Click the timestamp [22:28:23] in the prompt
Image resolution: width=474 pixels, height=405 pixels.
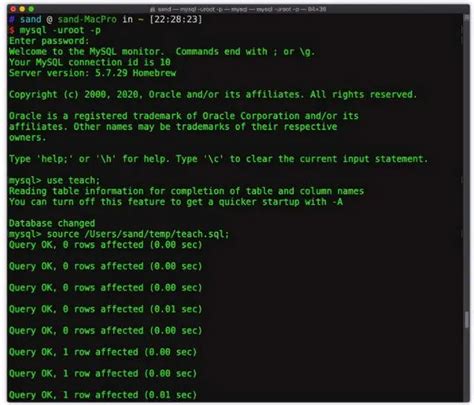click(x=176, y=19)
